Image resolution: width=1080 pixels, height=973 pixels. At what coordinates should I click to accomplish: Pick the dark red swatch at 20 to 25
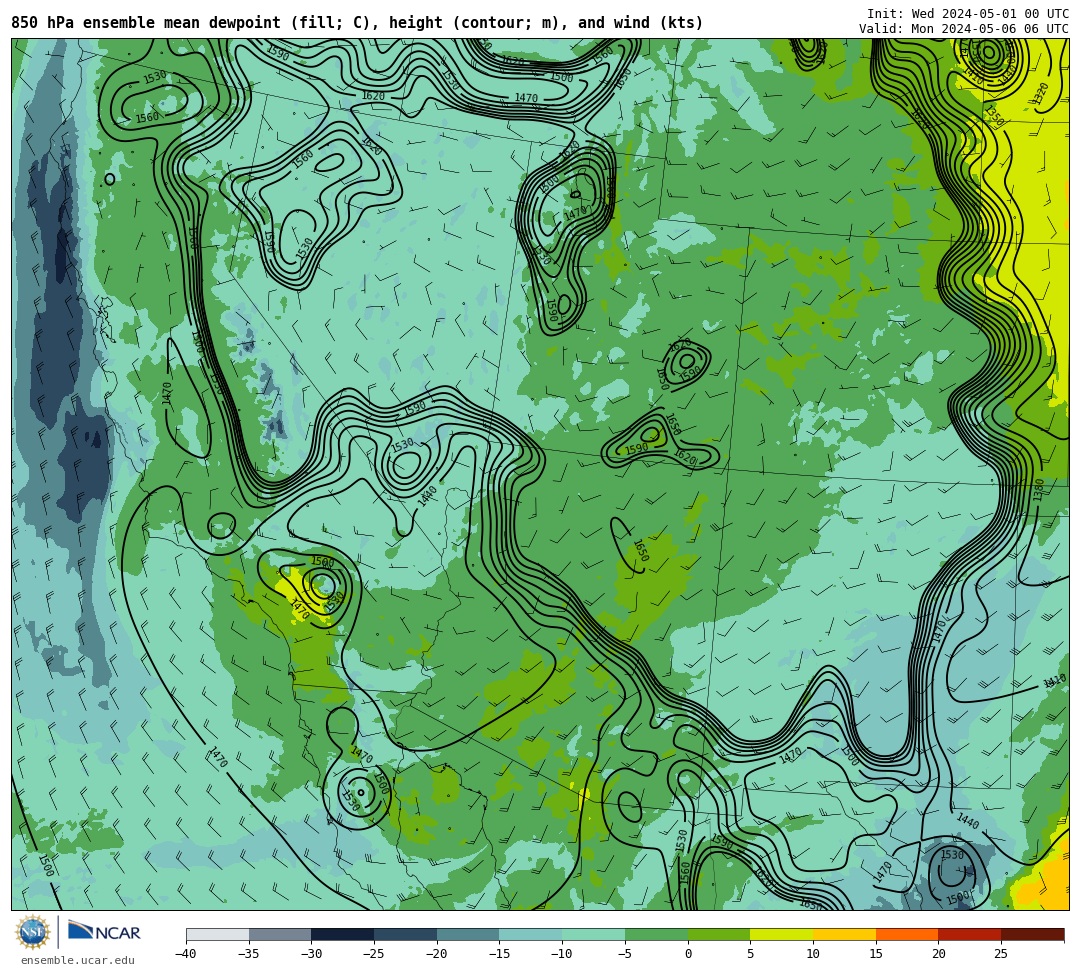(970, 934)
